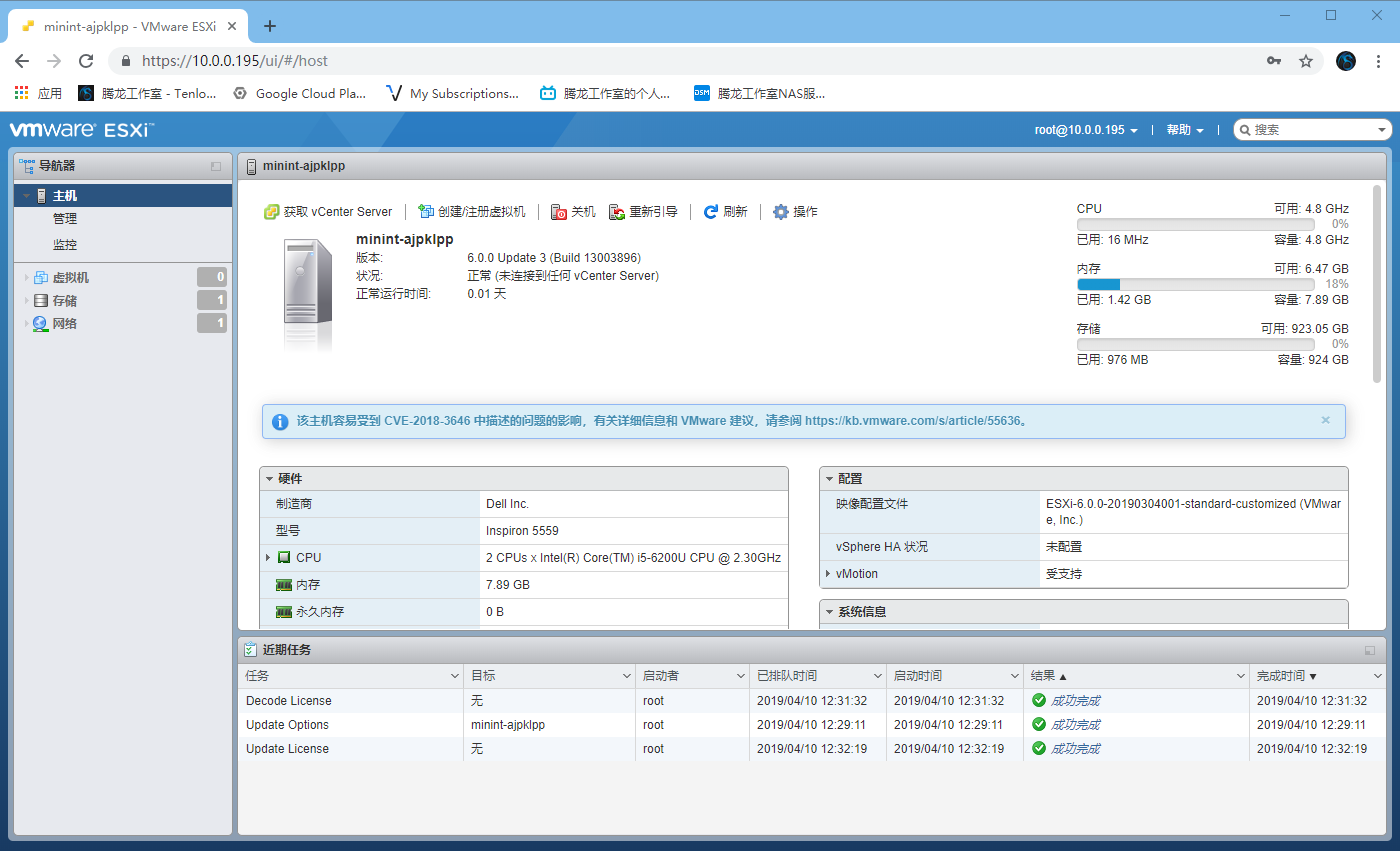Select the Update License task row
The image size is (1400, 851).
coord(812,749)
